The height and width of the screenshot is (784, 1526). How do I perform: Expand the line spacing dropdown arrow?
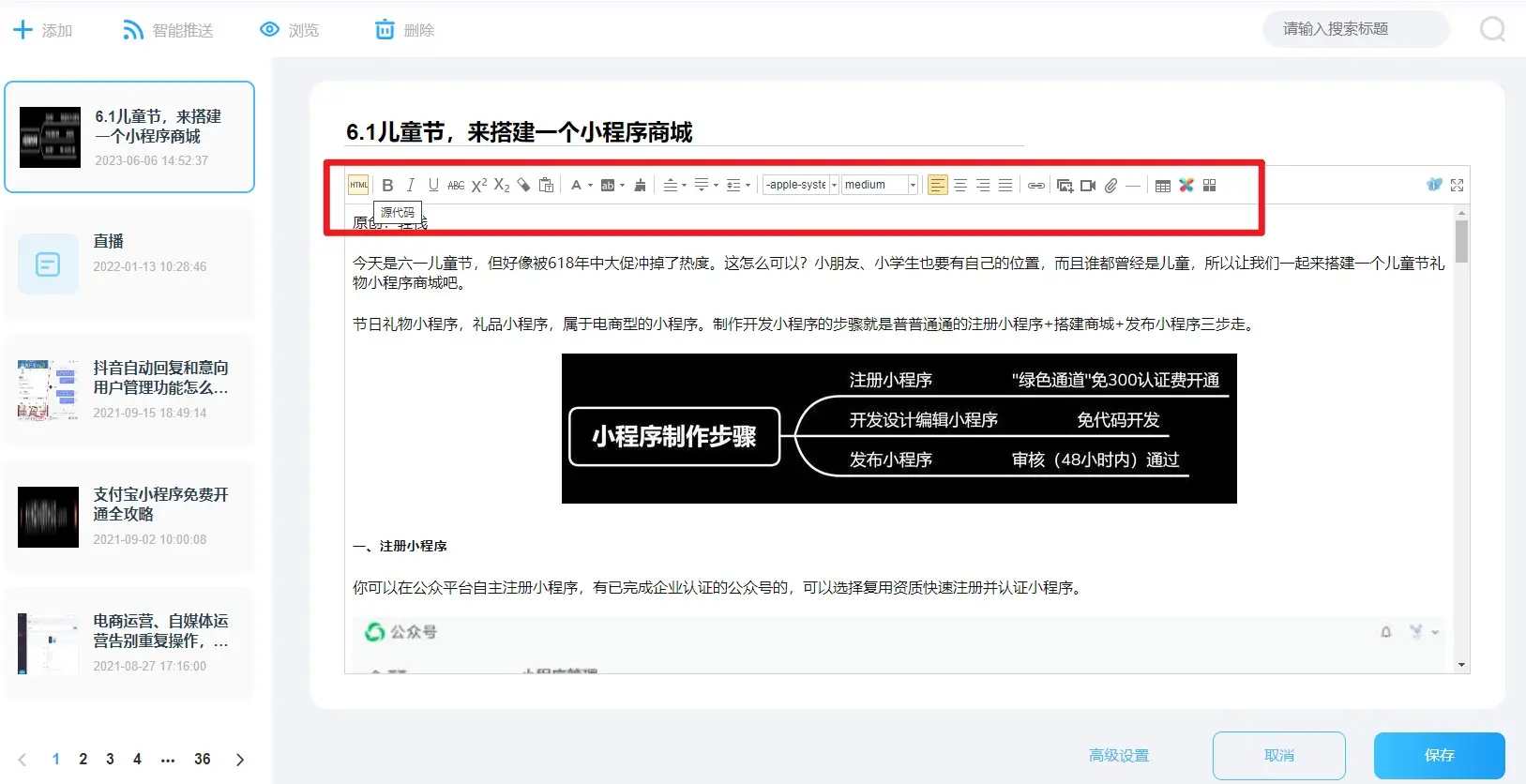748,186
